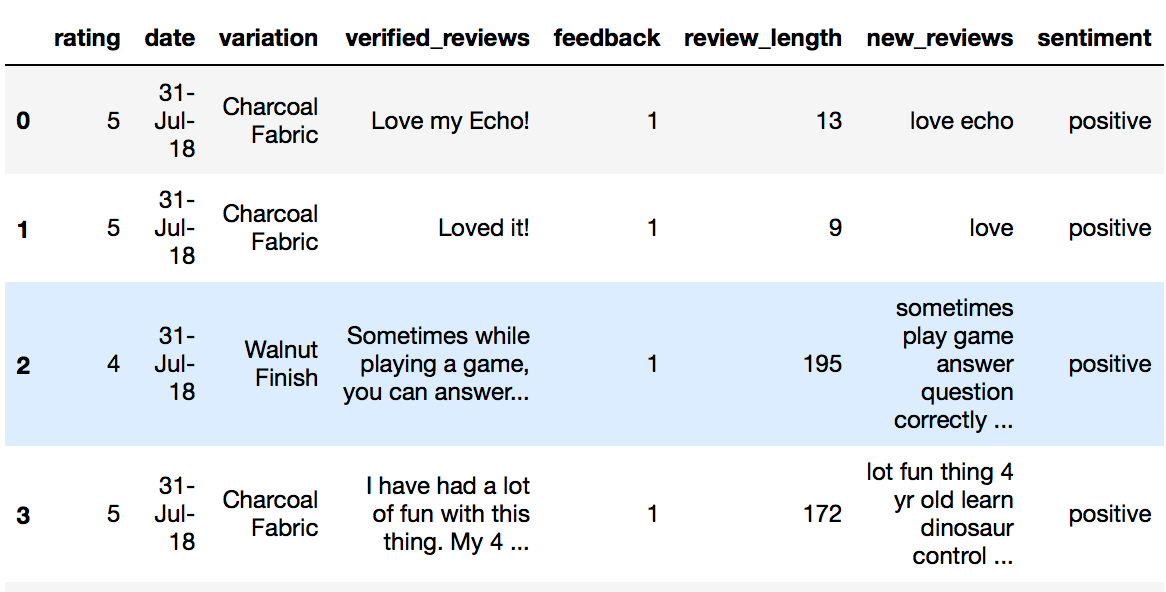Click the review_length column header
The image size is (1166, 592).
tap(763, 38)
